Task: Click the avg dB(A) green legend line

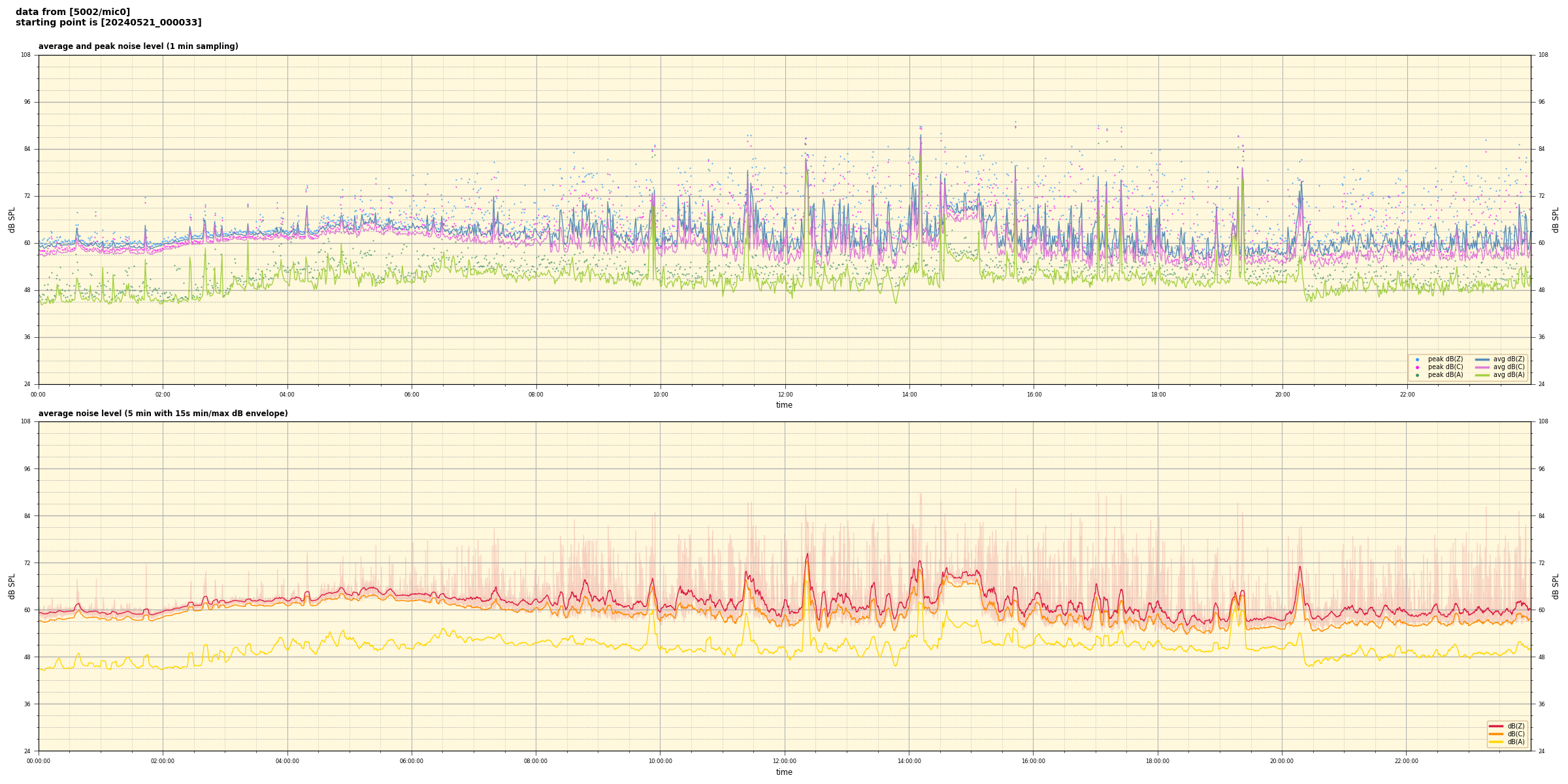Action: click(1482, 375)
